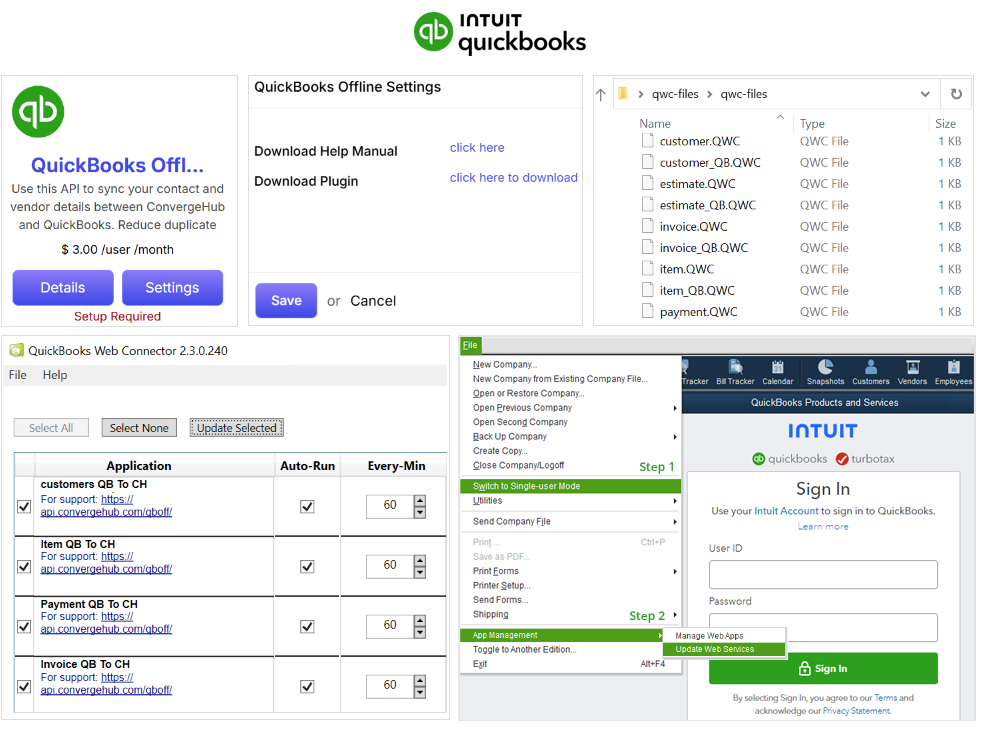Click the folder icon in address bar
Screen dimensions: 1000x729
[623, 94]
